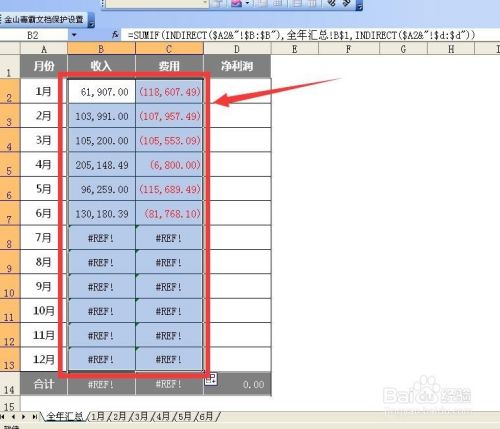The width and height of the screenshot is (500, 429).
Task: Jump to the first sheet tab arrow
Action: point(3,417)
